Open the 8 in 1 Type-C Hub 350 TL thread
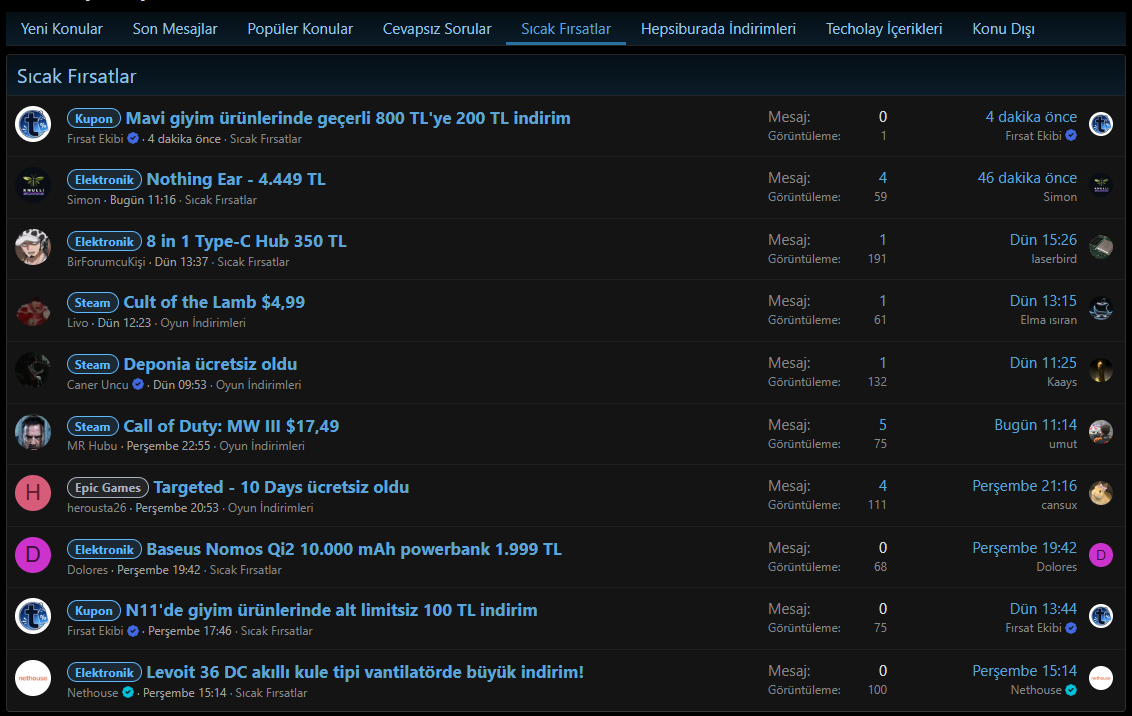This screenshot has height=716, width=1132. pyautogui.click(x=246, y=241)
